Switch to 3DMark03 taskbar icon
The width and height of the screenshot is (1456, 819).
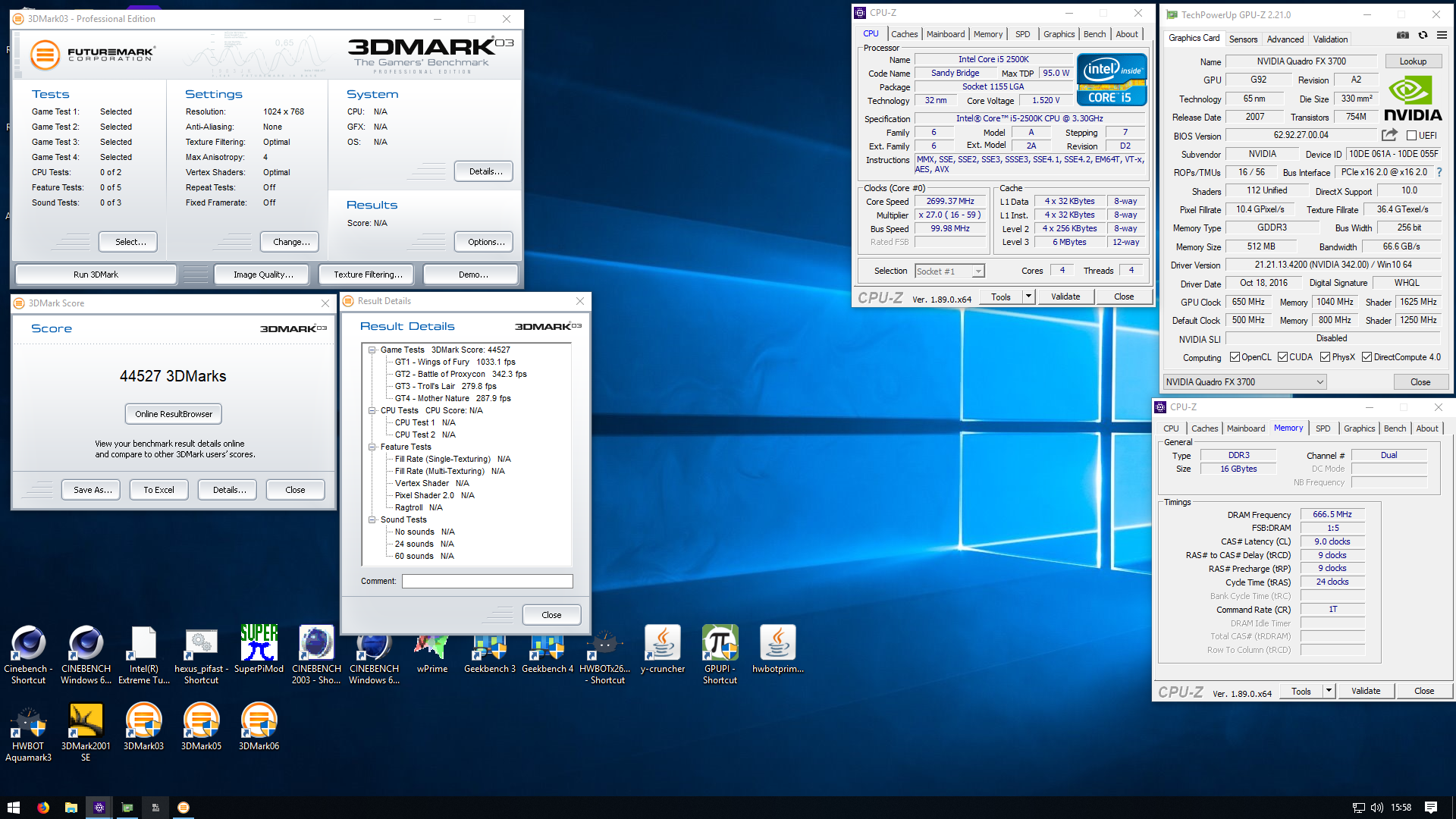click(183, 808)
